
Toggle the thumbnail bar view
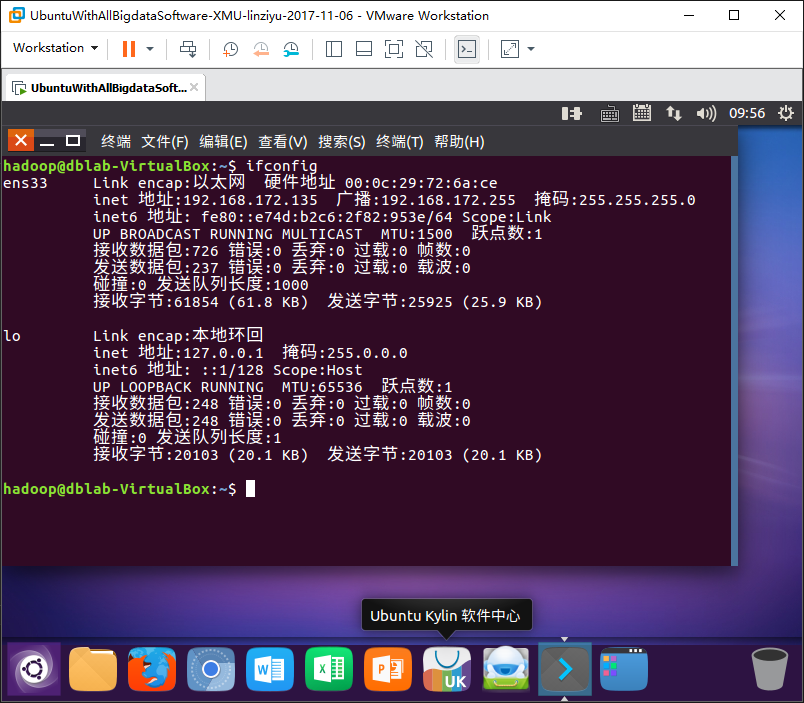pos(364,49)
